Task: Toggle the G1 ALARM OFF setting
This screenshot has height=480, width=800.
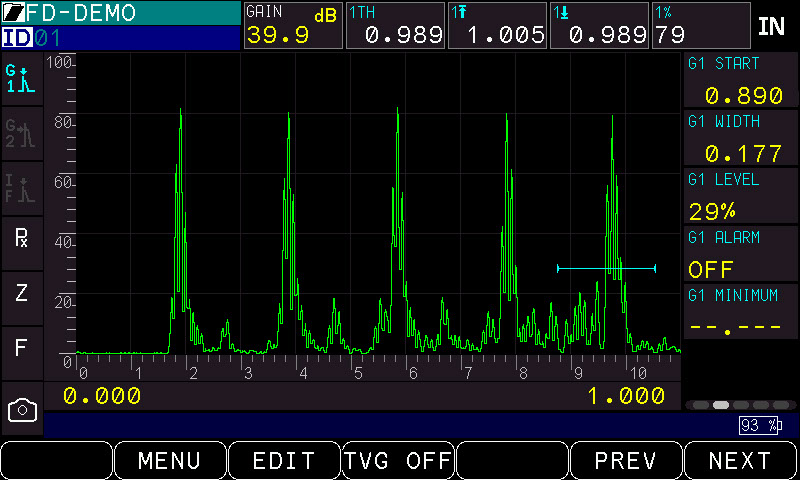Action: click(741, 254)
